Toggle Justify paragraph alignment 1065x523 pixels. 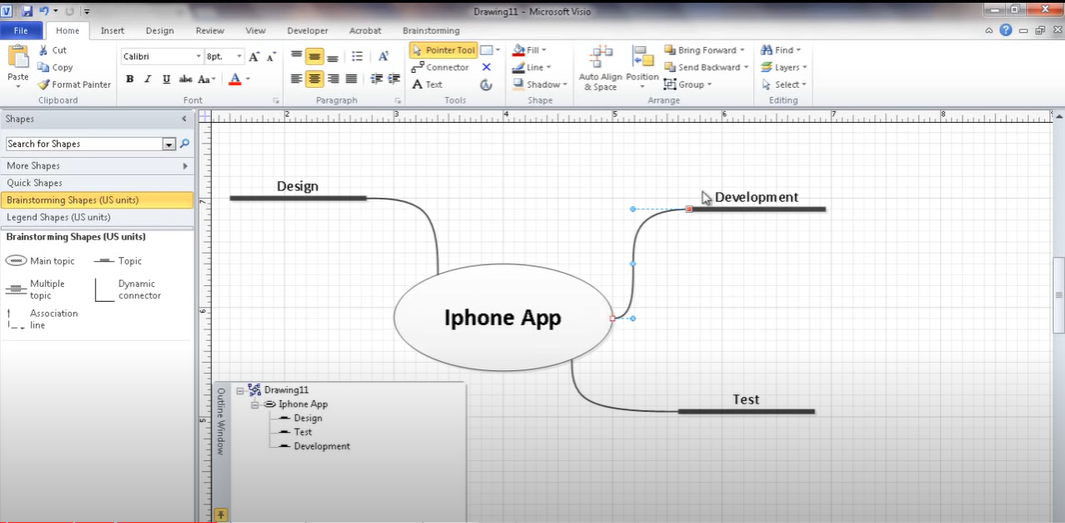351,79
